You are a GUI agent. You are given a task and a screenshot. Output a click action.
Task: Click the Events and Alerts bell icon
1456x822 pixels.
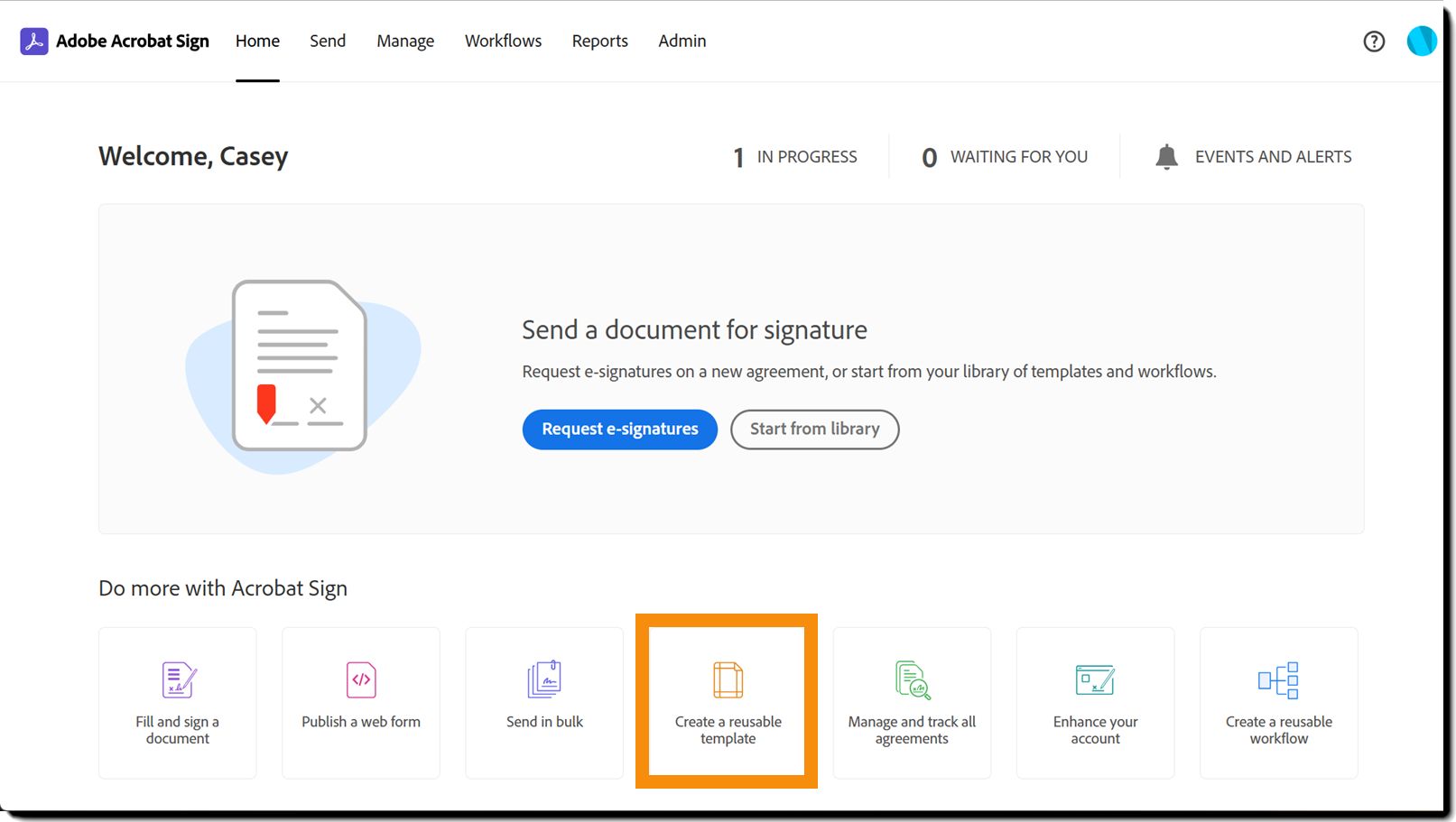pyautogui.click(x=1166, y=157)
